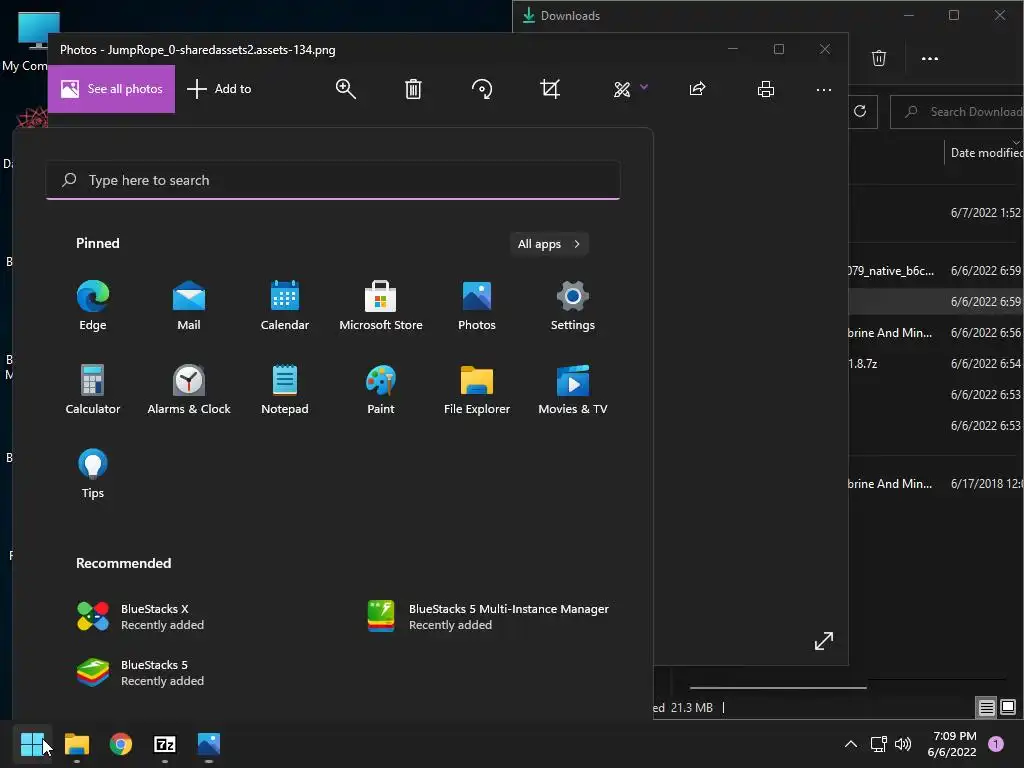The width and height of the screenshot is (1024, 768).
Task: Open My Computer desktop icon
Action: tap(30, 40)
